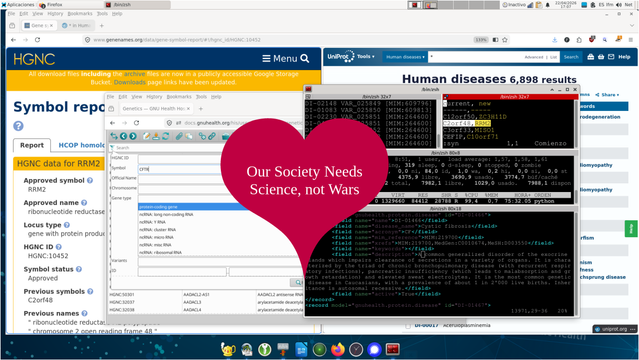
Task: Select the Report tab on HGNC page
Action: coord(32,145)
